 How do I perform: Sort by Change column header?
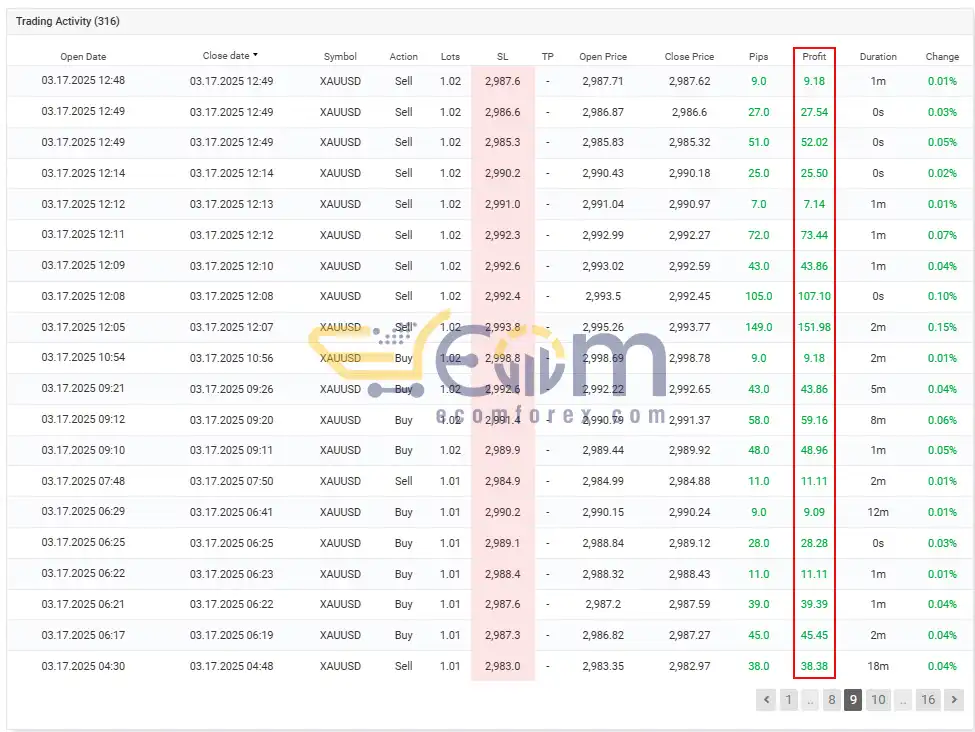[942, 57]
